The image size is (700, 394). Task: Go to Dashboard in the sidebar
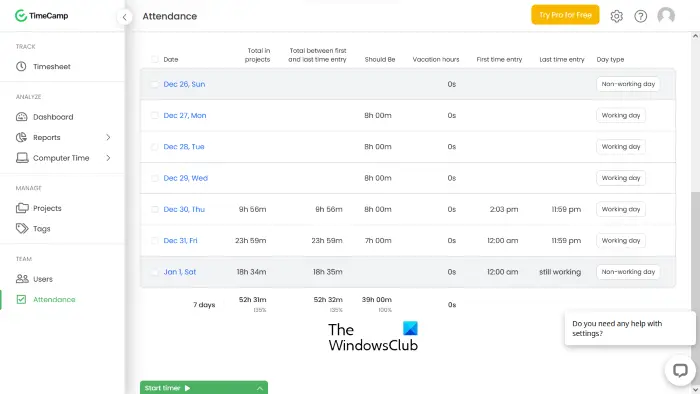(53, 117)
